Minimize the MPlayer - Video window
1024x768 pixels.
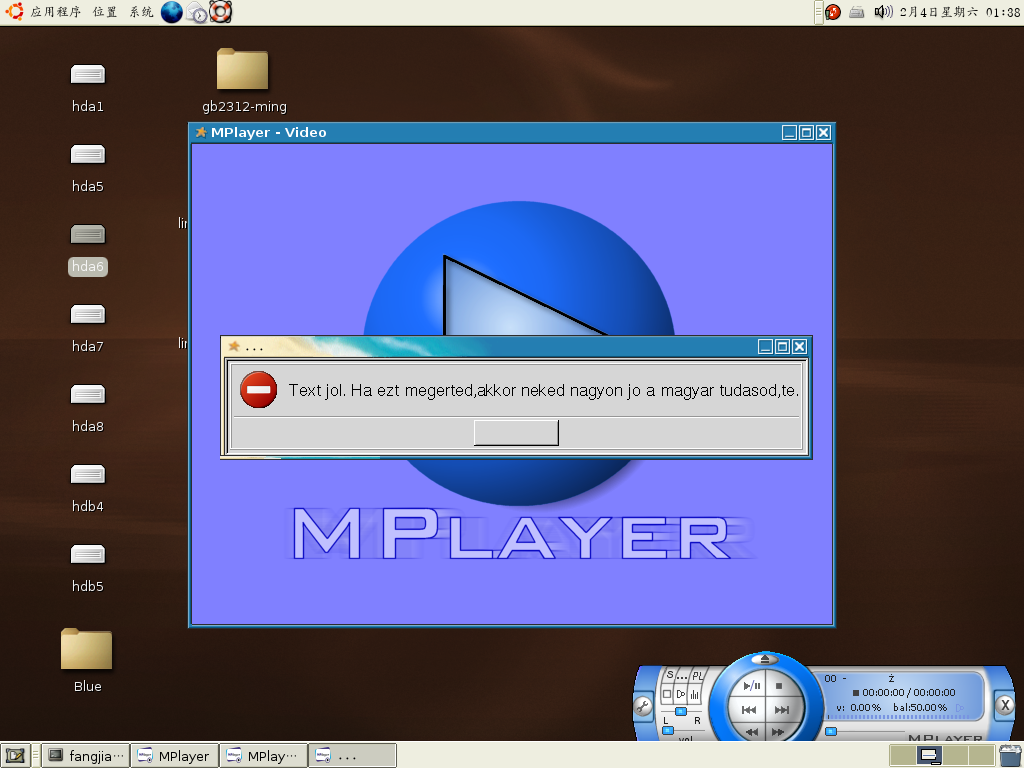coord(790,133)
